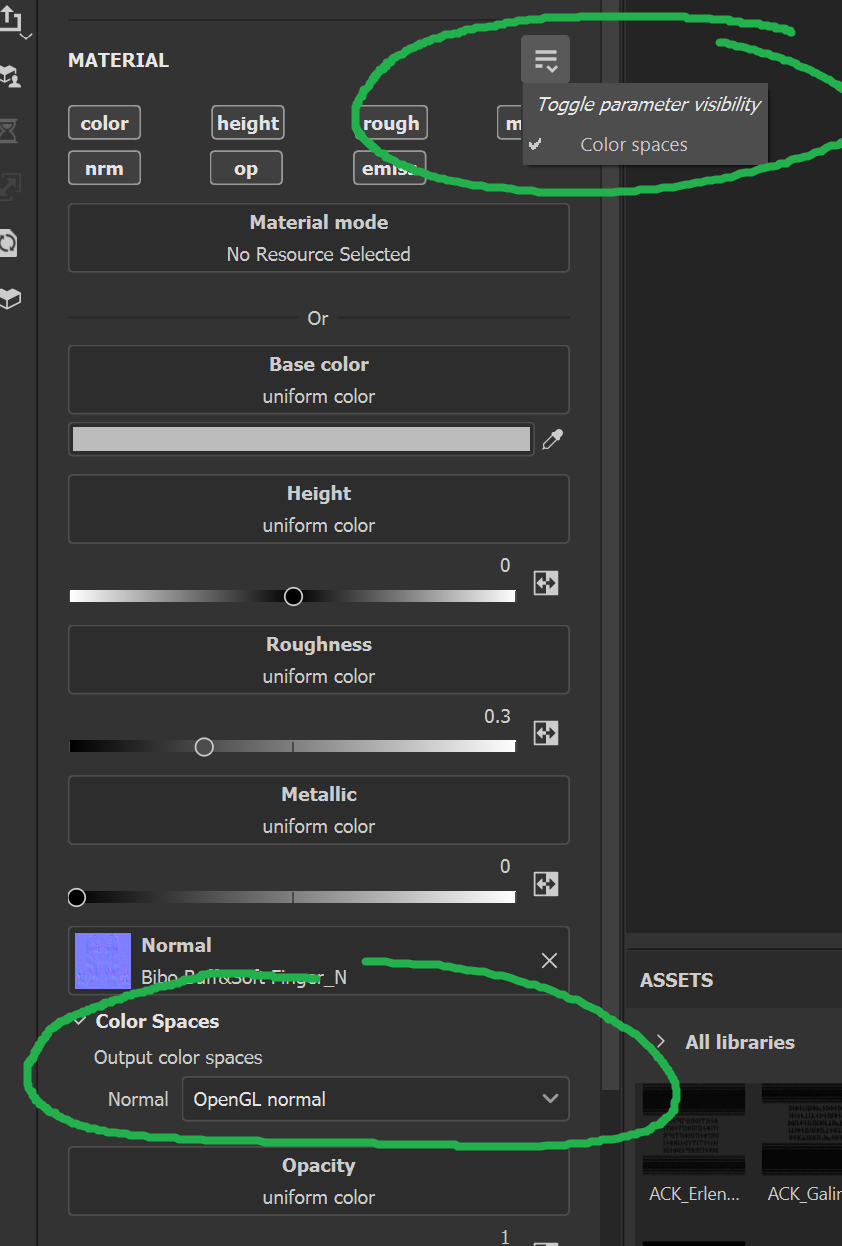Screen dimensions: 842x1246
Task: Click the Base color uniform color swatch
Action: click(301, 440)
